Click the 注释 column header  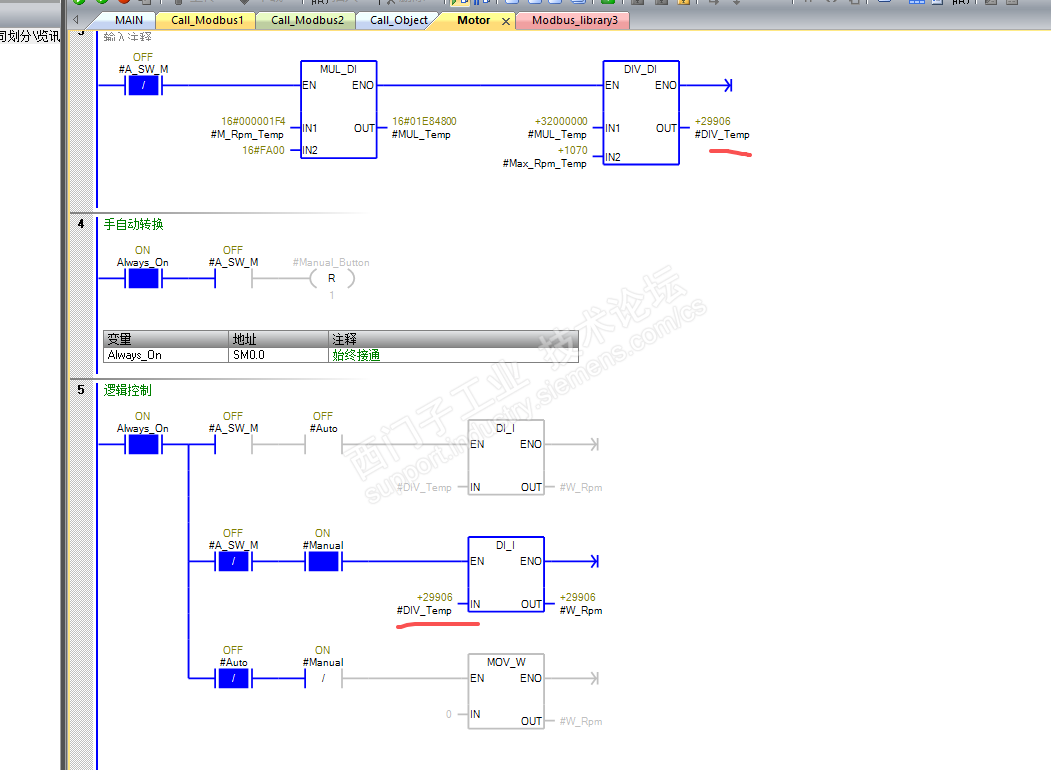[x=453, y=338]
